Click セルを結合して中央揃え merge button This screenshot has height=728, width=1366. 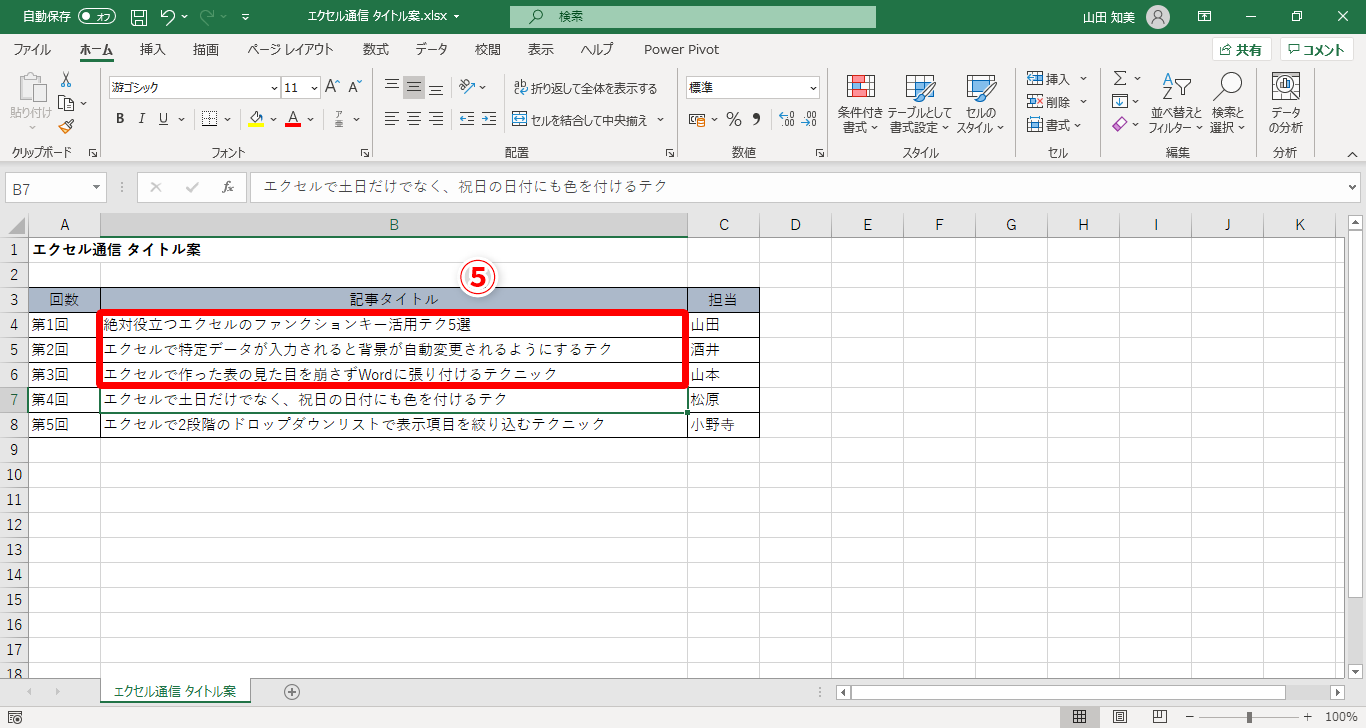tap(580, 120)
